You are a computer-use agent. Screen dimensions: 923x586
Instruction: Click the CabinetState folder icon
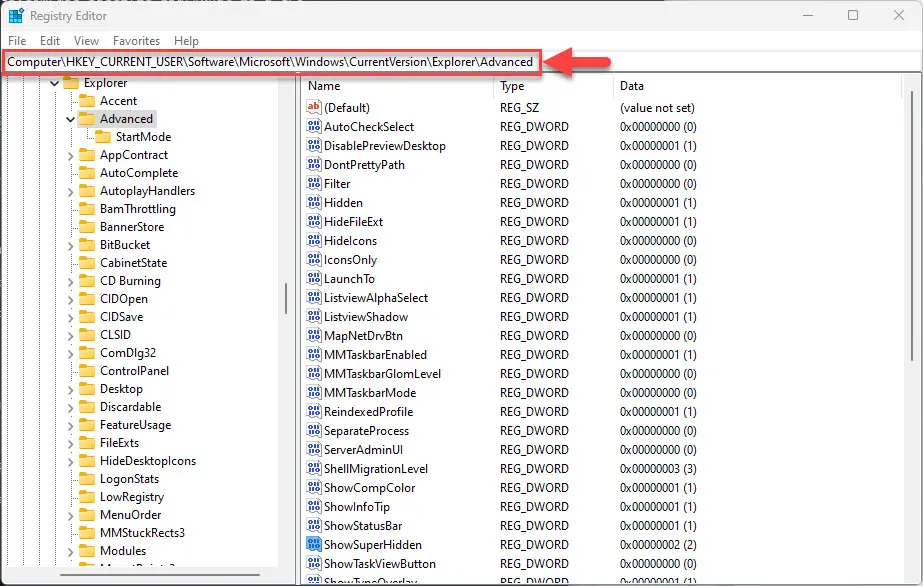[87, 263]
